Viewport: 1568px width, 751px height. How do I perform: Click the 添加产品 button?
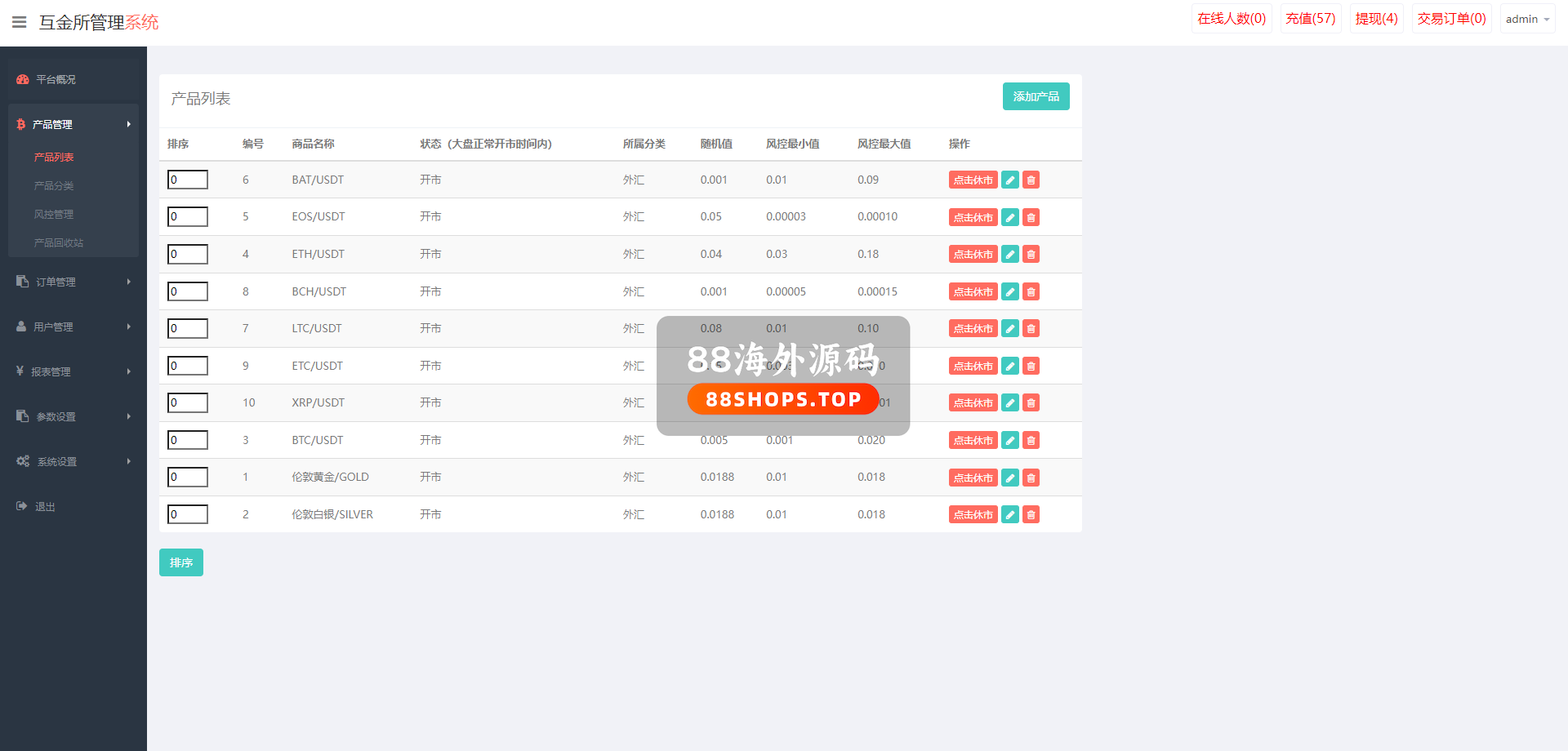(x=1036, y=96)
